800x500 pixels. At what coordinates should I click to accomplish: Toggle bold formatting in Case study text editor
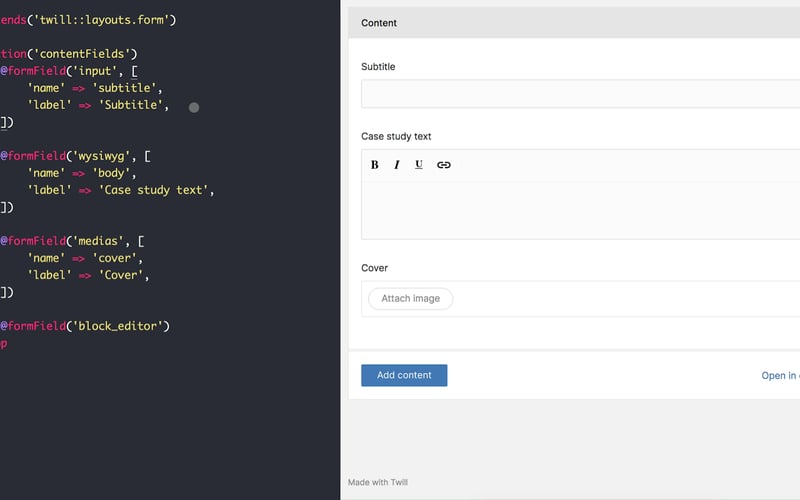click(374, 165)
